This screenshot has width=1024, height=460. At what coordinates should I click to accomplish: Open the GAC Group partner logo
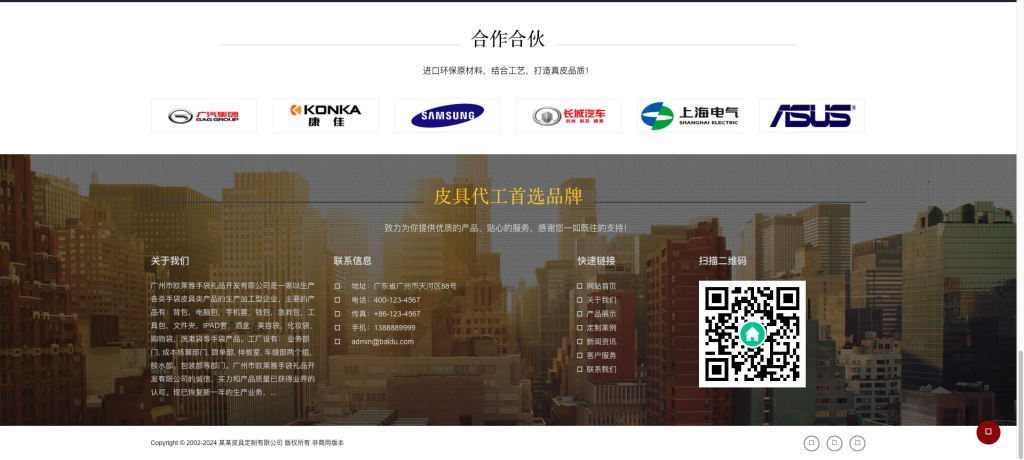tap(204, 116)
